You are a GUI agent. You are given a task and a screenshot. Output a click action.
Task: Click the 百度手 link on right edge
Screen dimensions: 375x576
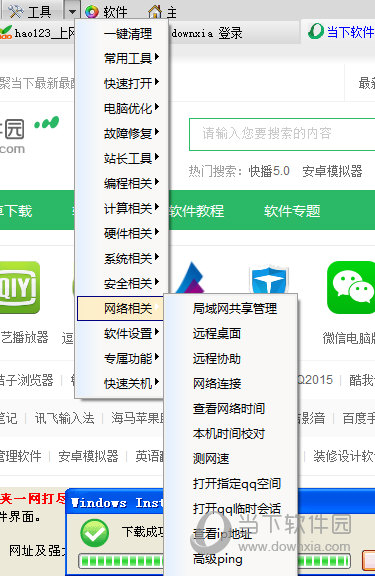coord(358,418)
